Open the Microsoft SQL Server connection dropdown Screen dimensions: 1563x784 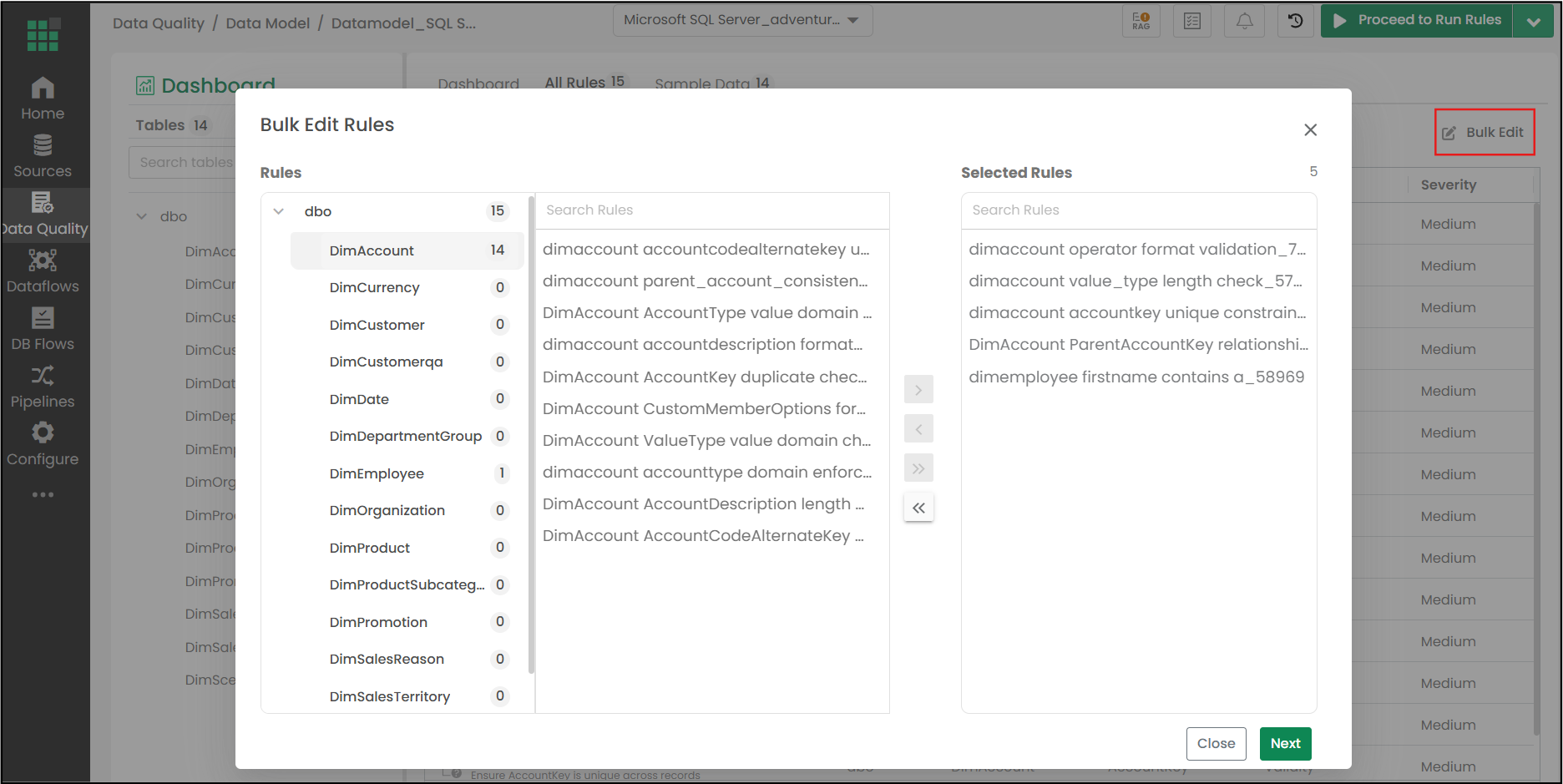(742, 20)
